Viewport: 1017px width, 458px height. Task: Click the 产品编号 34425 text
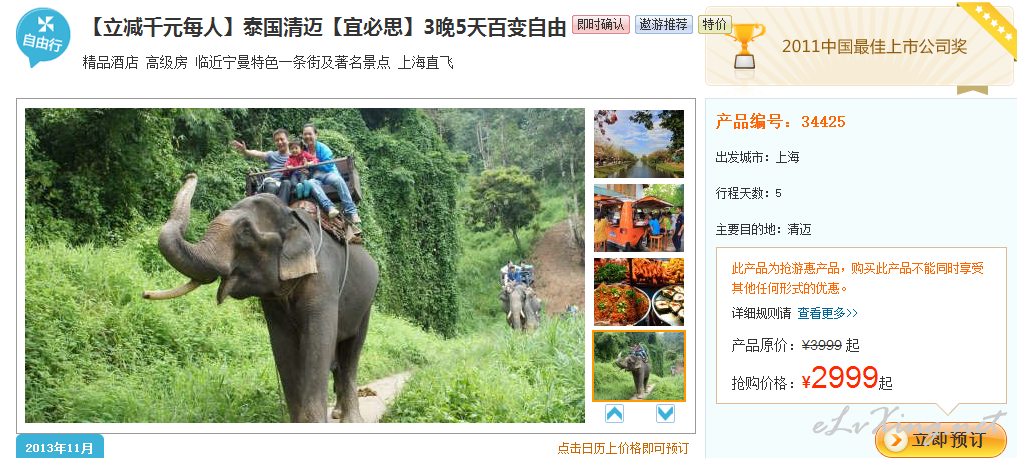[x=780, y=121]
